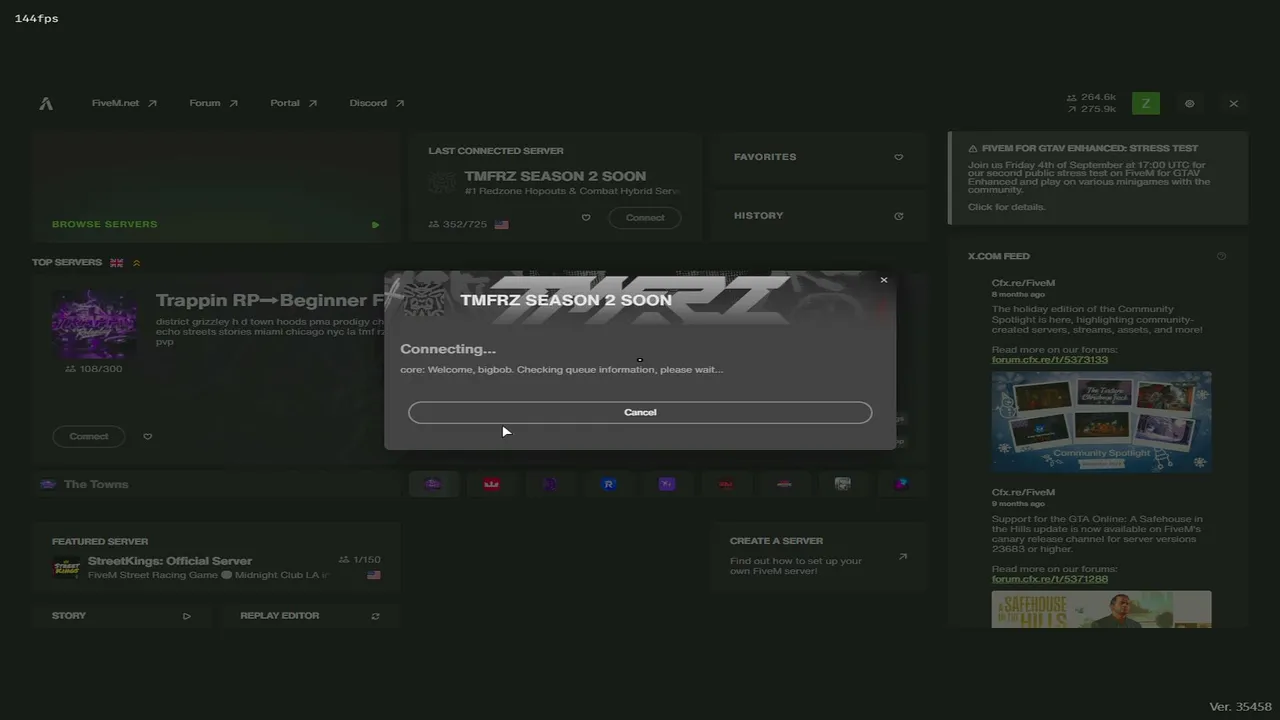
Task: Click the US flag beside 352/725
Action: [501, 225]
